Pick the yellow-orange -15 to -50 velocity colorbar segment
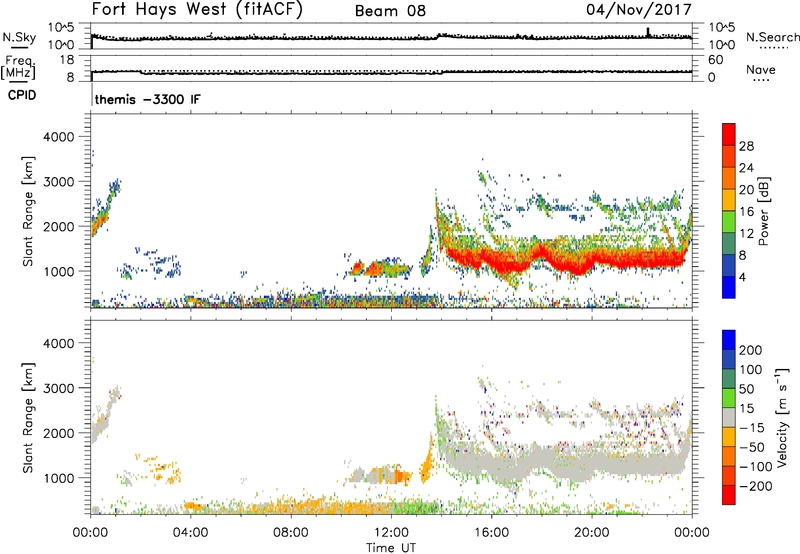 click(x=729, y=437)
